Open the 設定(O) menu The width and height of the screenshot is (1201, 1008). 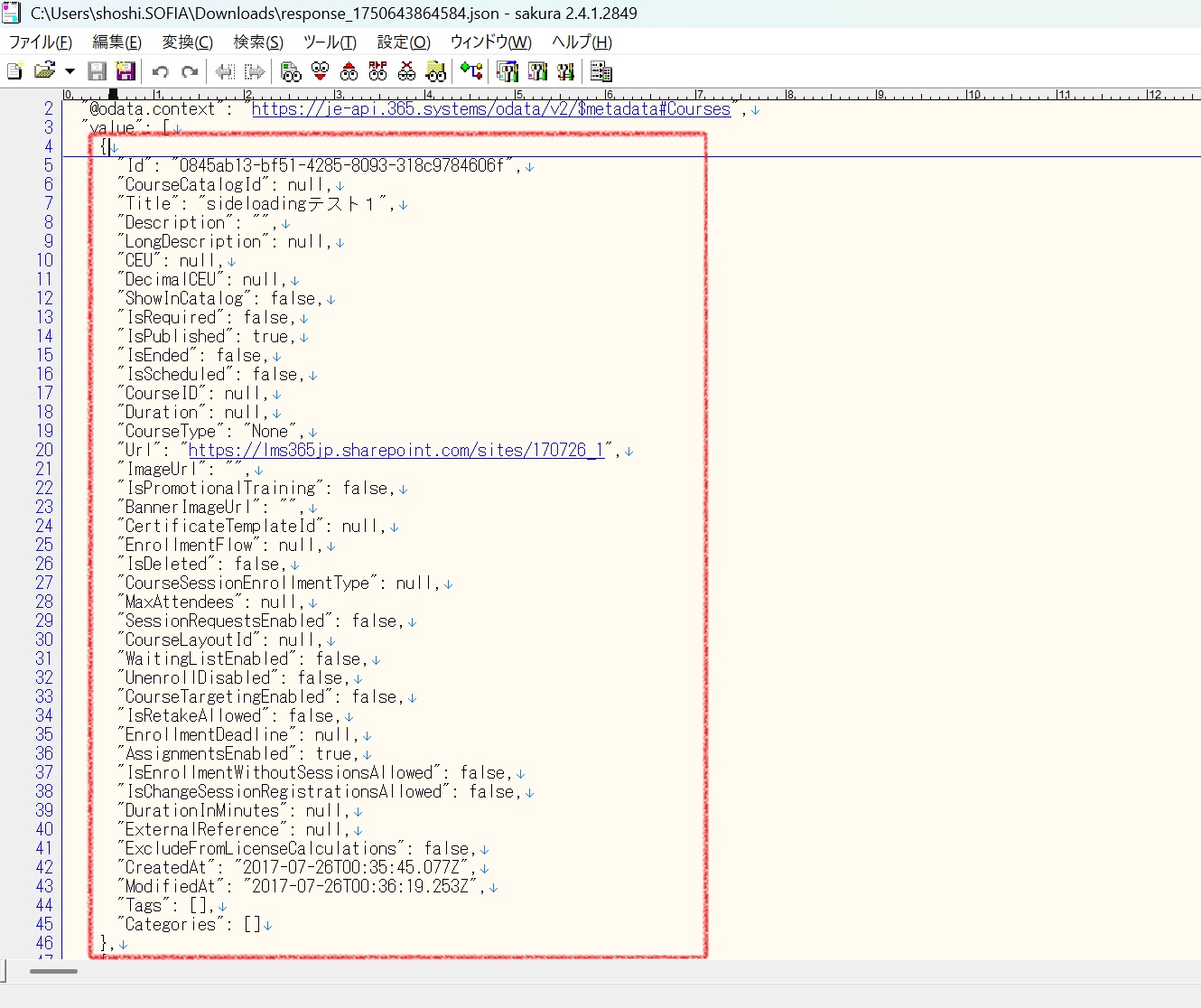[x=404, y=42]
